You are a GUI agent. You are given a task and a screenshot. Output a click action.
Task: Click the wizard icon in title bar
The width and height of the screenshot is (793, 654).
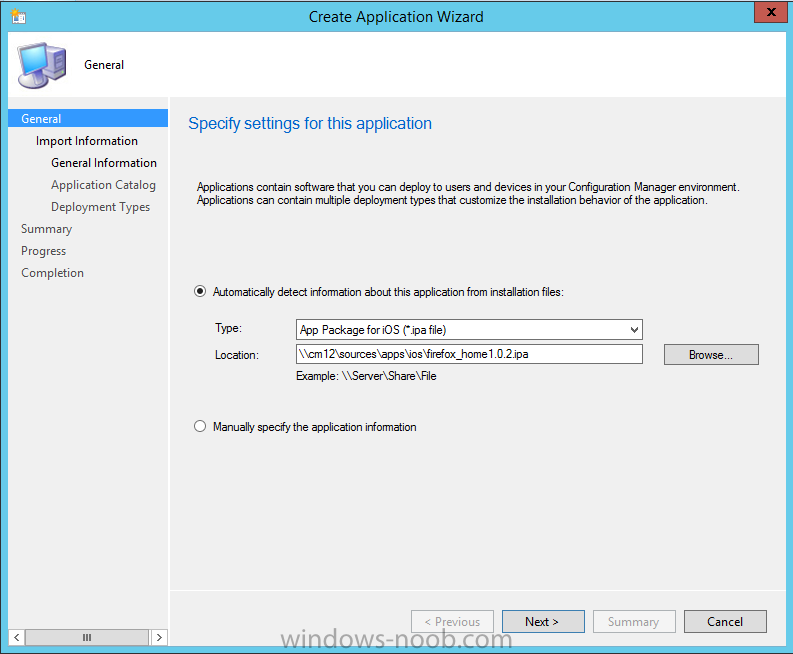click(x=18, y=16)
